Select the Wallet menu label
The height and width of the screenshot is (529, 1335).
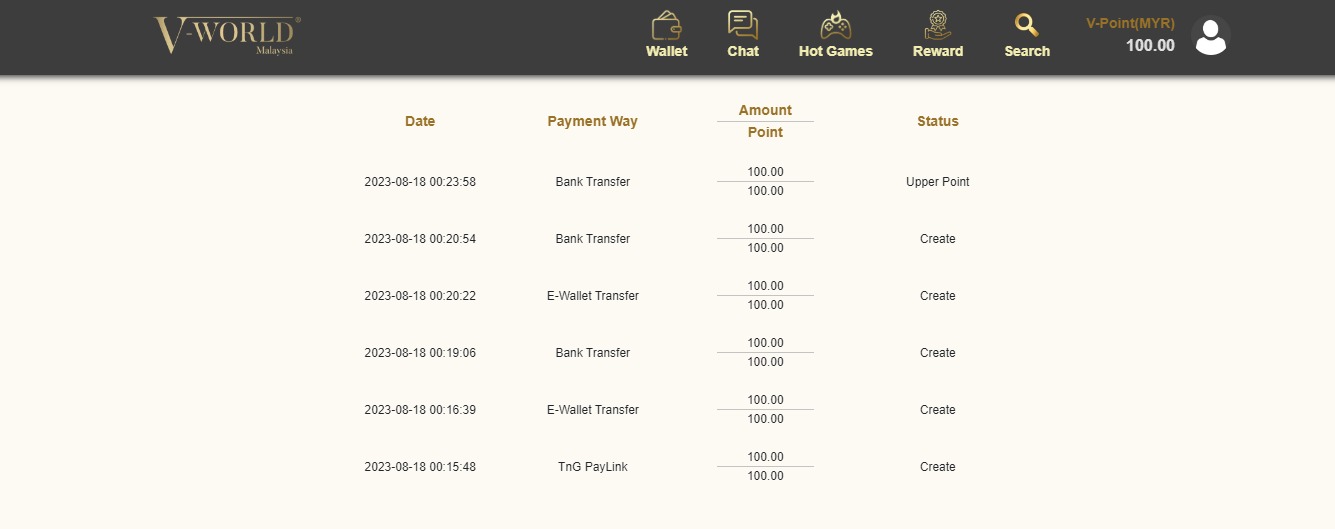[666, 51]
